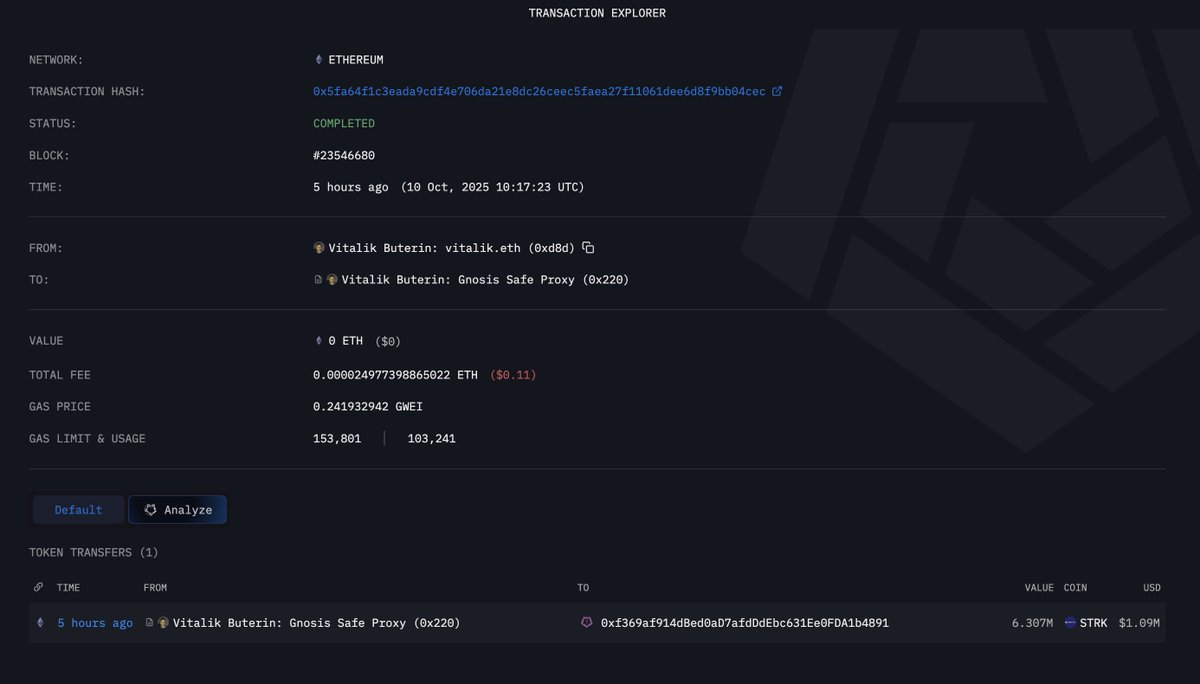
Task: Click the $1.09M USD amount
Action: pyautogui.click(x=1139, y=623)
